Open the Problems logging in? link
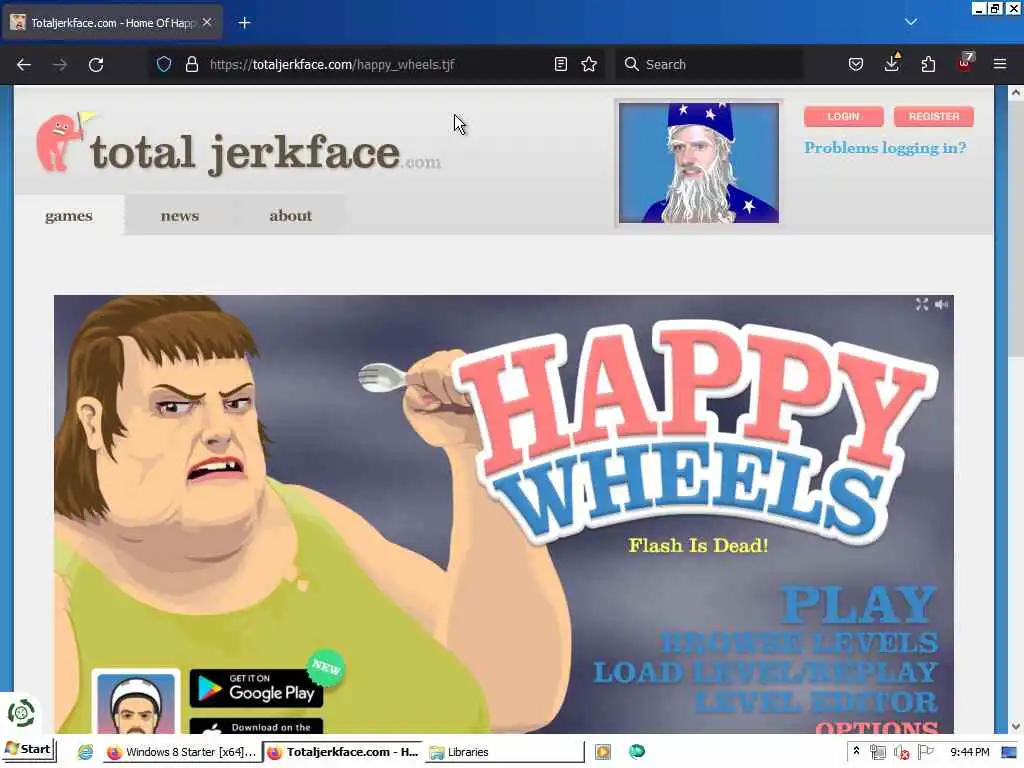Viewport: 1024px width, 768px height. tap(885, 148)
